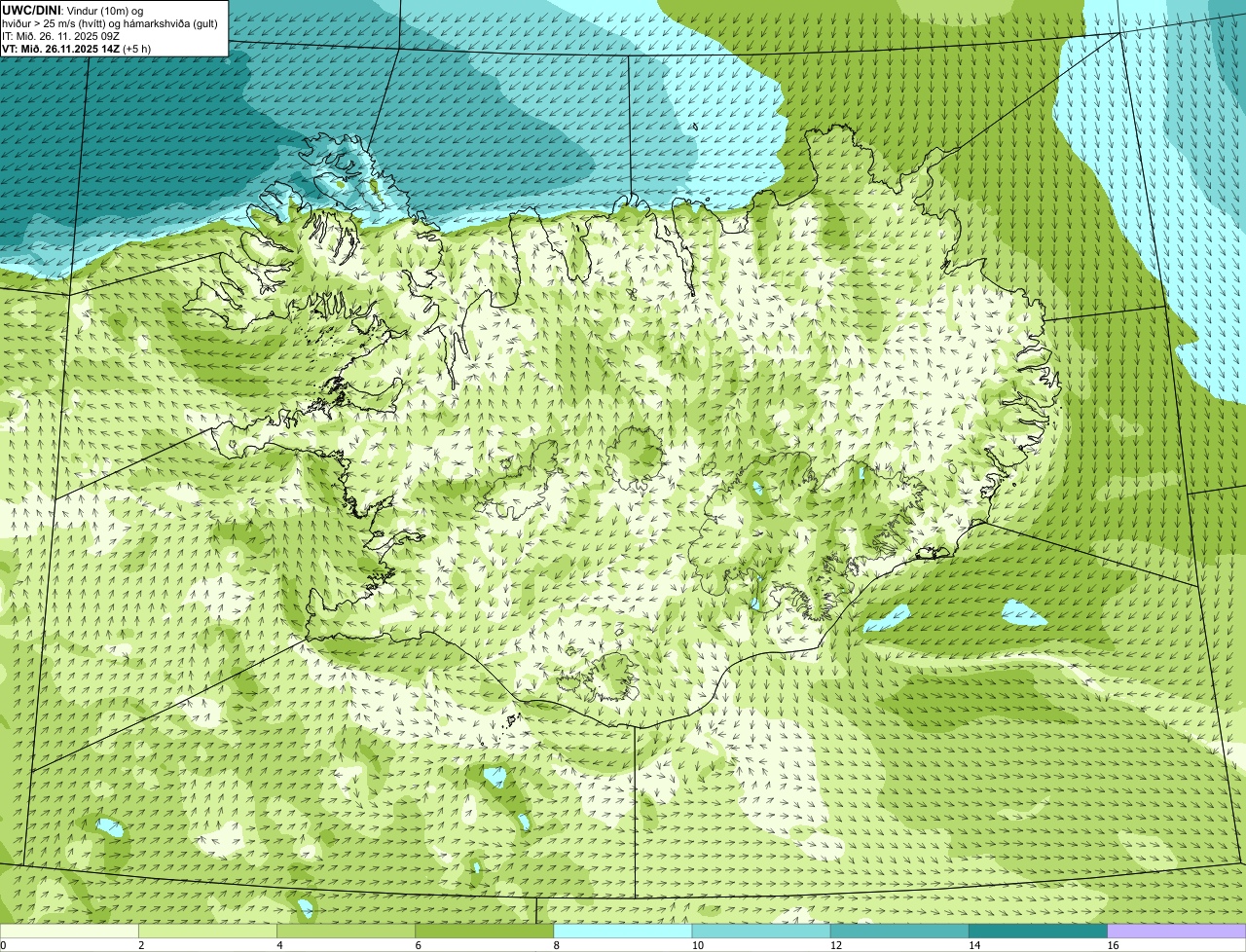Select the "Vindur (10m) og" label
The height and width of the screenshot is (952, 1246).
point(104,11)
